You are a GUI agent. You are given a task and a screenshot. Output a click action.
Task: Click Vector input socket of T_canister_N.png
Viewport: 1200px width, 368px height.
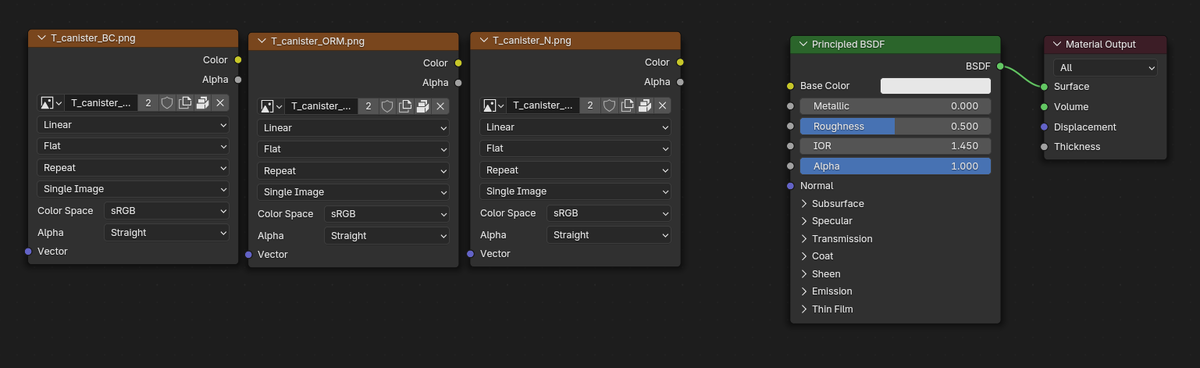471,254
